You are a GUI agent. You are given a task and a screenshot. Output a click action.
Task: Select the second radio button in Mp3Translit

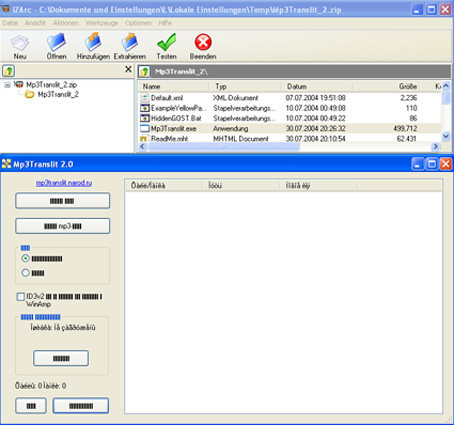pos(25,273)
